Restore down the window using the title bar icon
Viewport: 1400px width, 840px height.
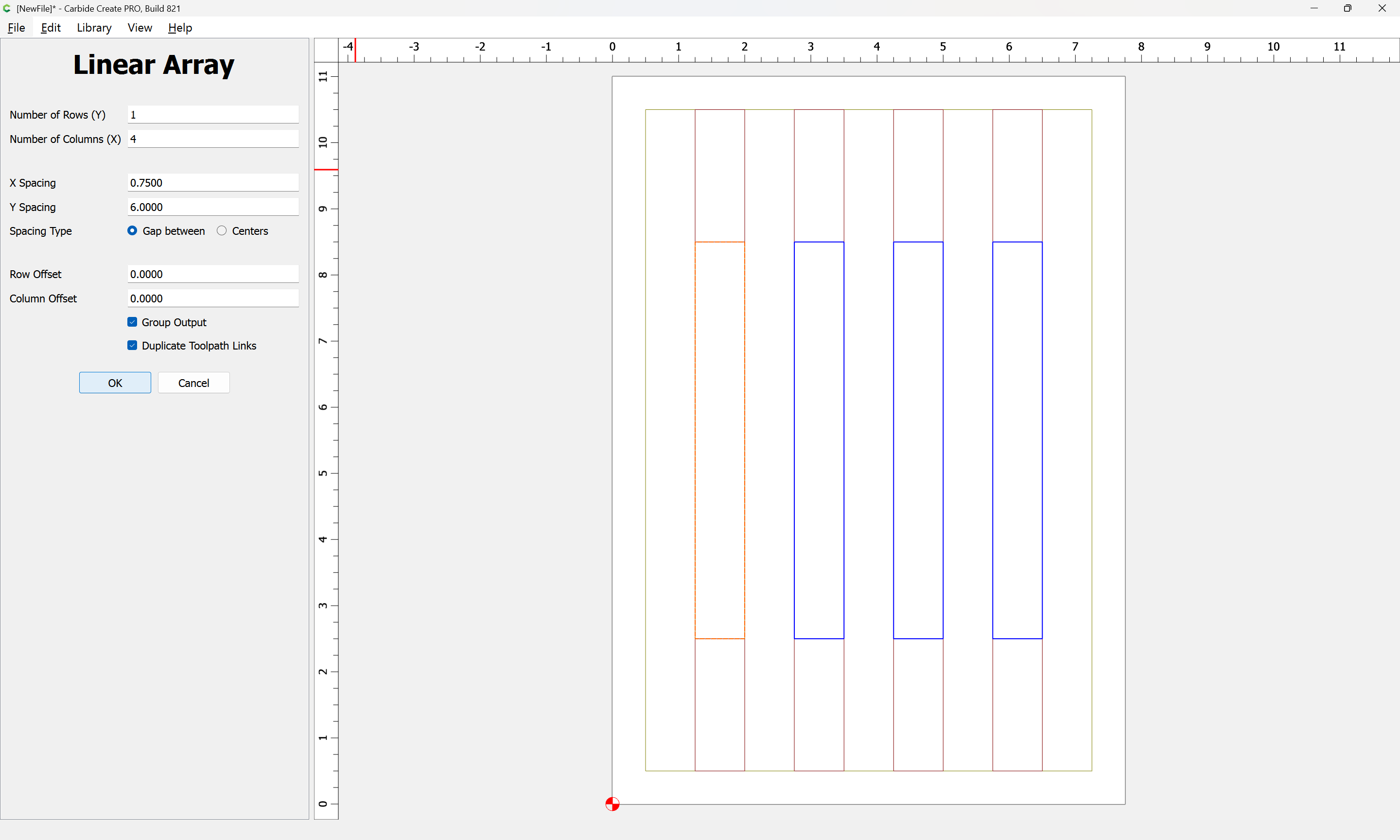1347,8
